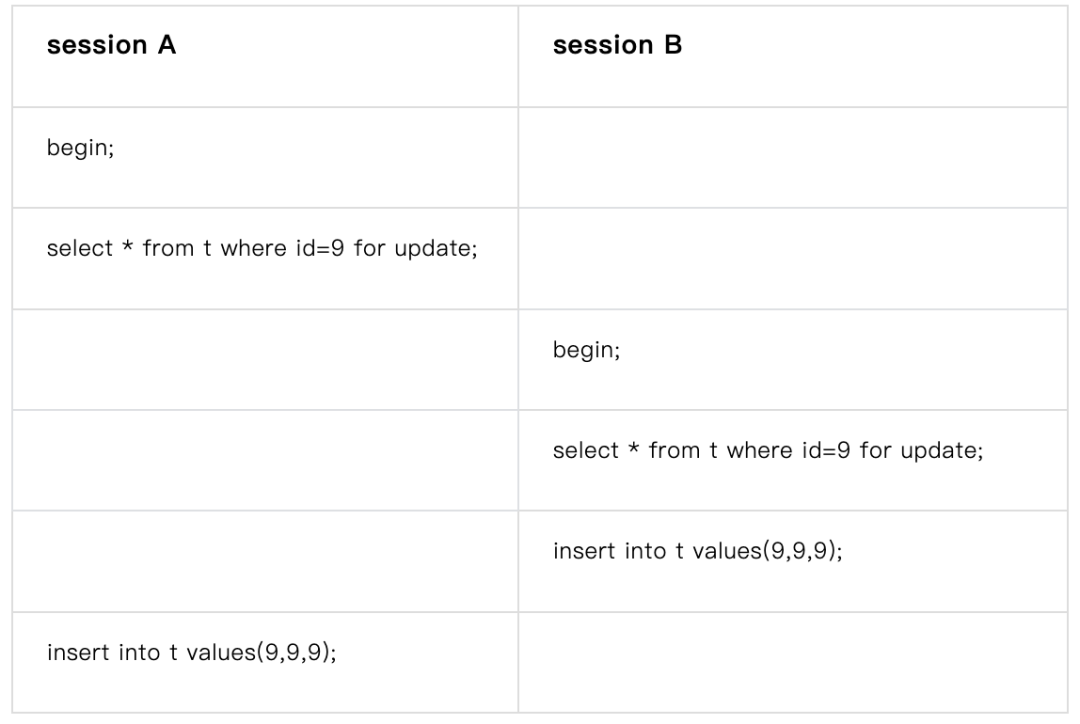This screenshot has width=1080, height=724.
Task: Click "id=9" in session B's select statement
Action: 824,450
